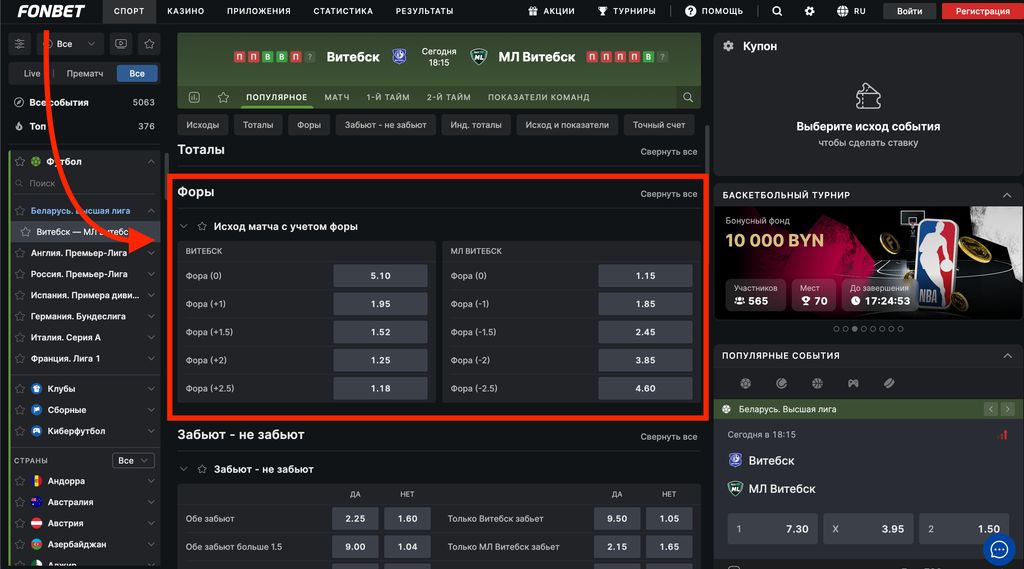Switch the event filter to Прематч
Screen dimensions: 1024x569
tap(85, 73)
